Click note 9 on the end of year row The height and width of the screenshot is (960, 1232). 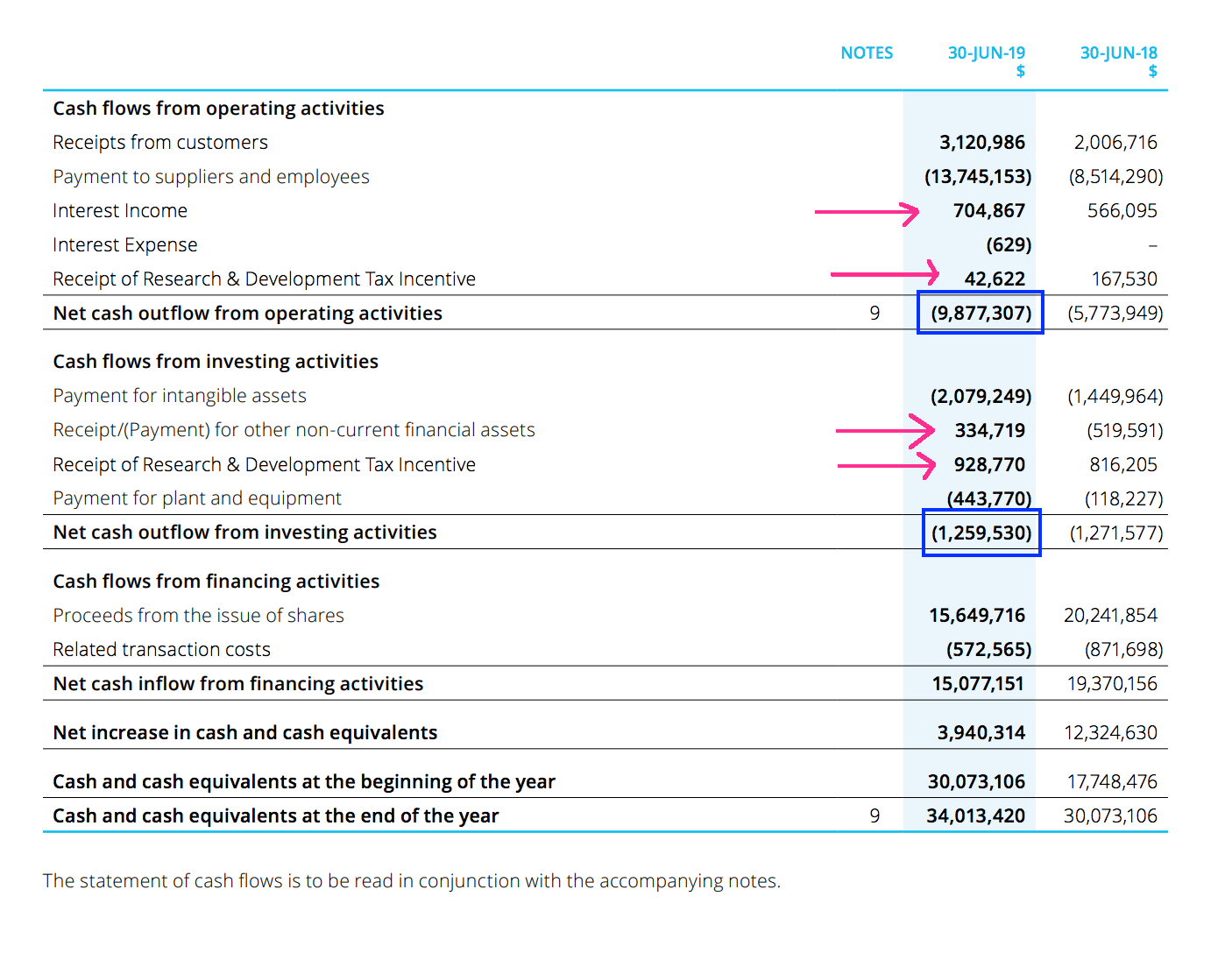pyautogui.click(x=874, y=816)
